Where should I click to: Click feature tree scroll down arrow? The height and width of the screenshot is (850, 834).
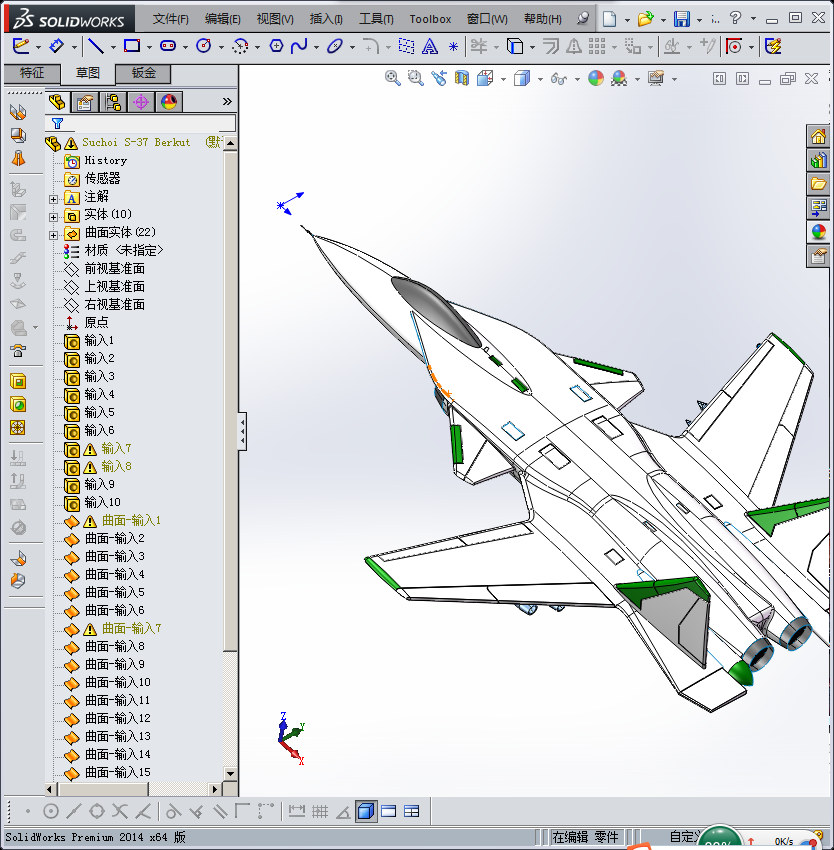point(230,774)
